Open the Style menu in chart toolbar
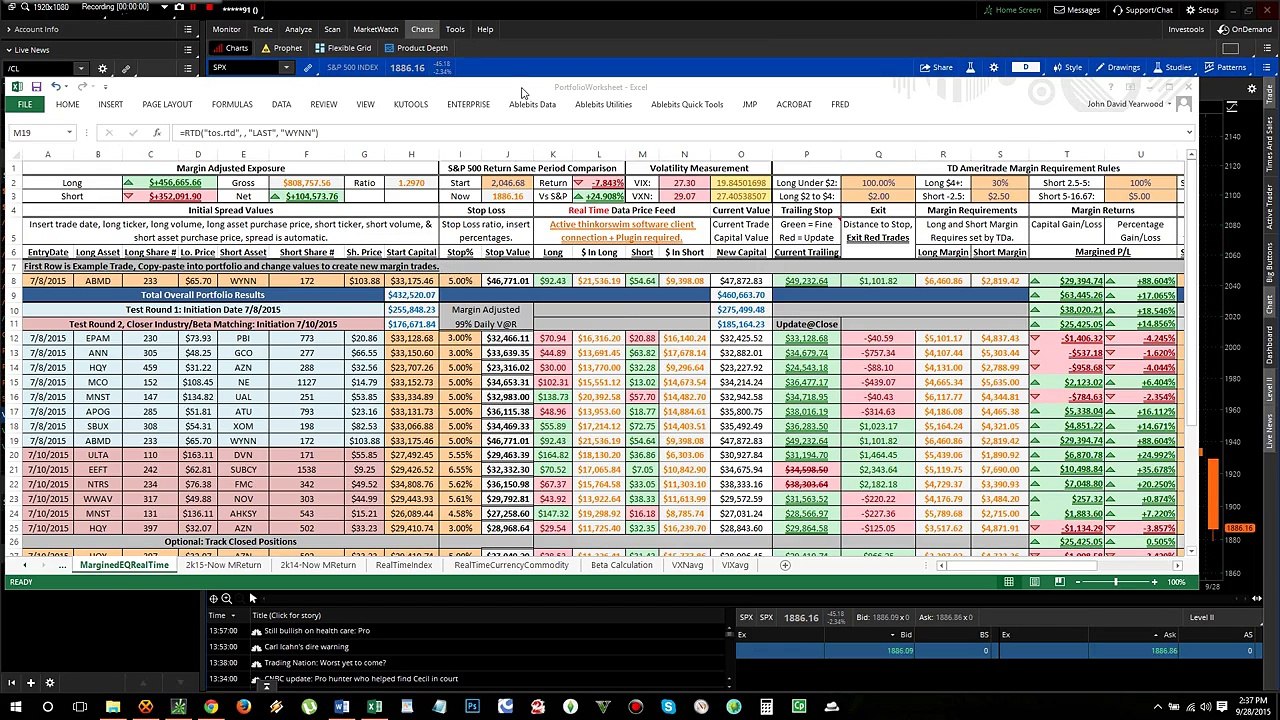The height and width of the screenshot is (720, 1280). tap(1068, 67)
